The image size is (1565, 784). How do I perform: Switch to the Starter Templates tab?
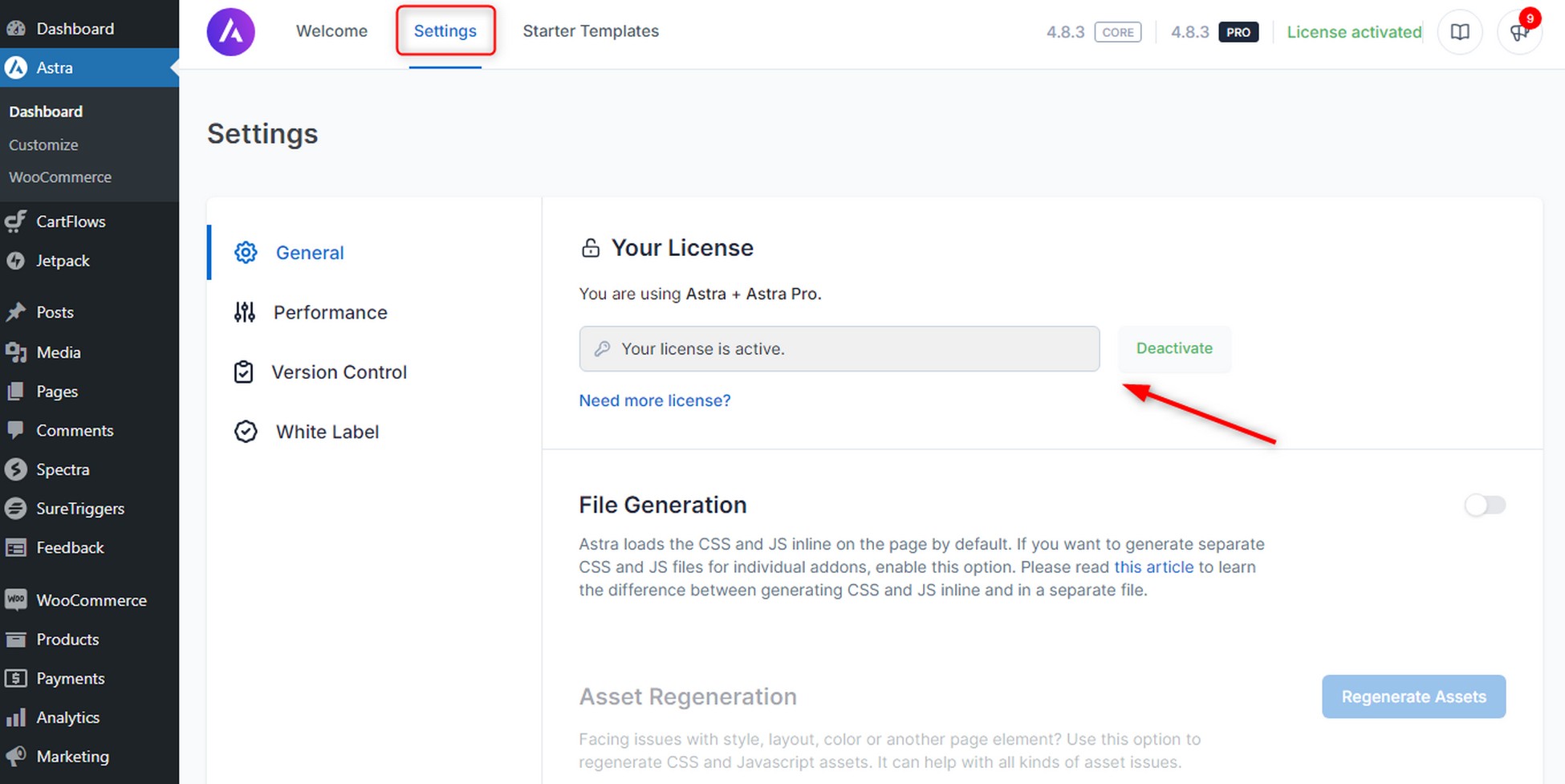[x=591, y=31]
